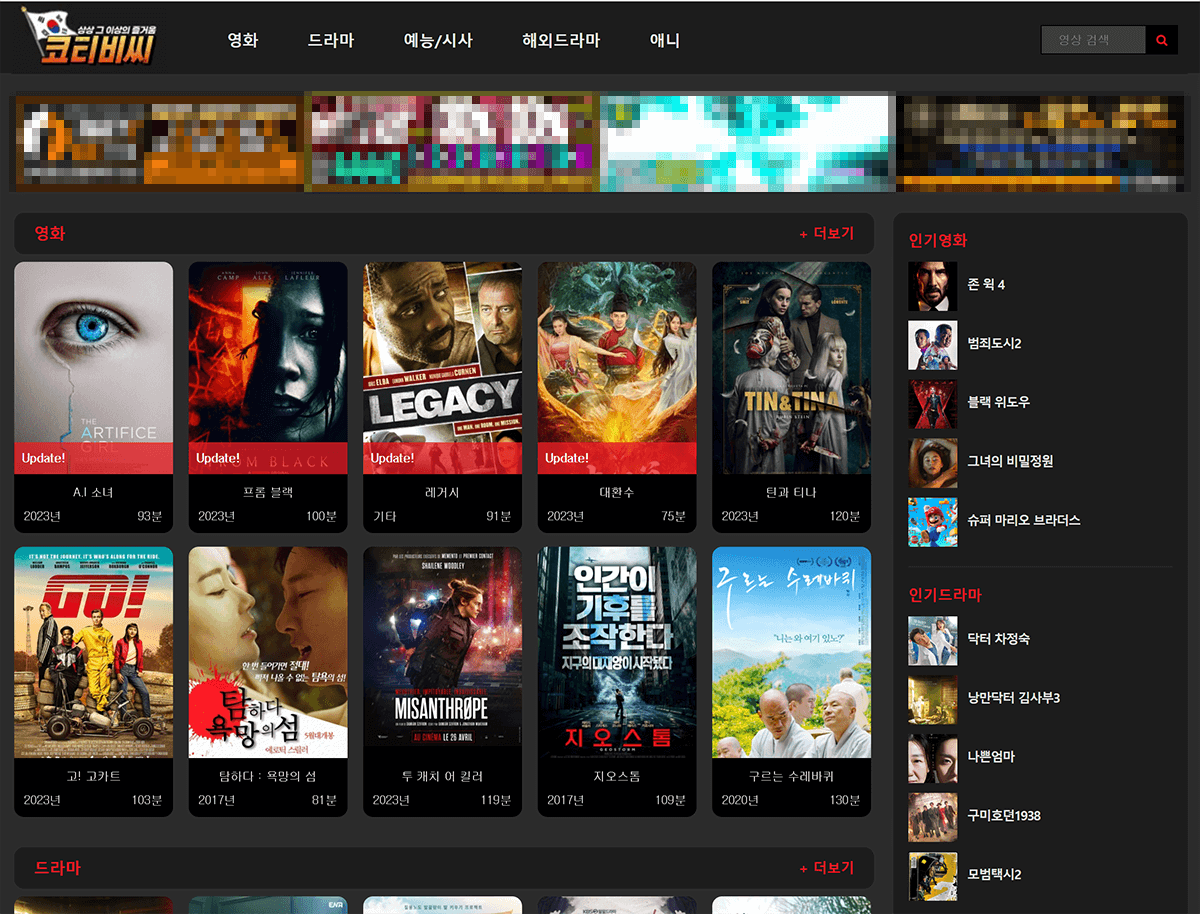Click the Tin & Tina poster
The image size is (1200, 914).
coord(791,367)
